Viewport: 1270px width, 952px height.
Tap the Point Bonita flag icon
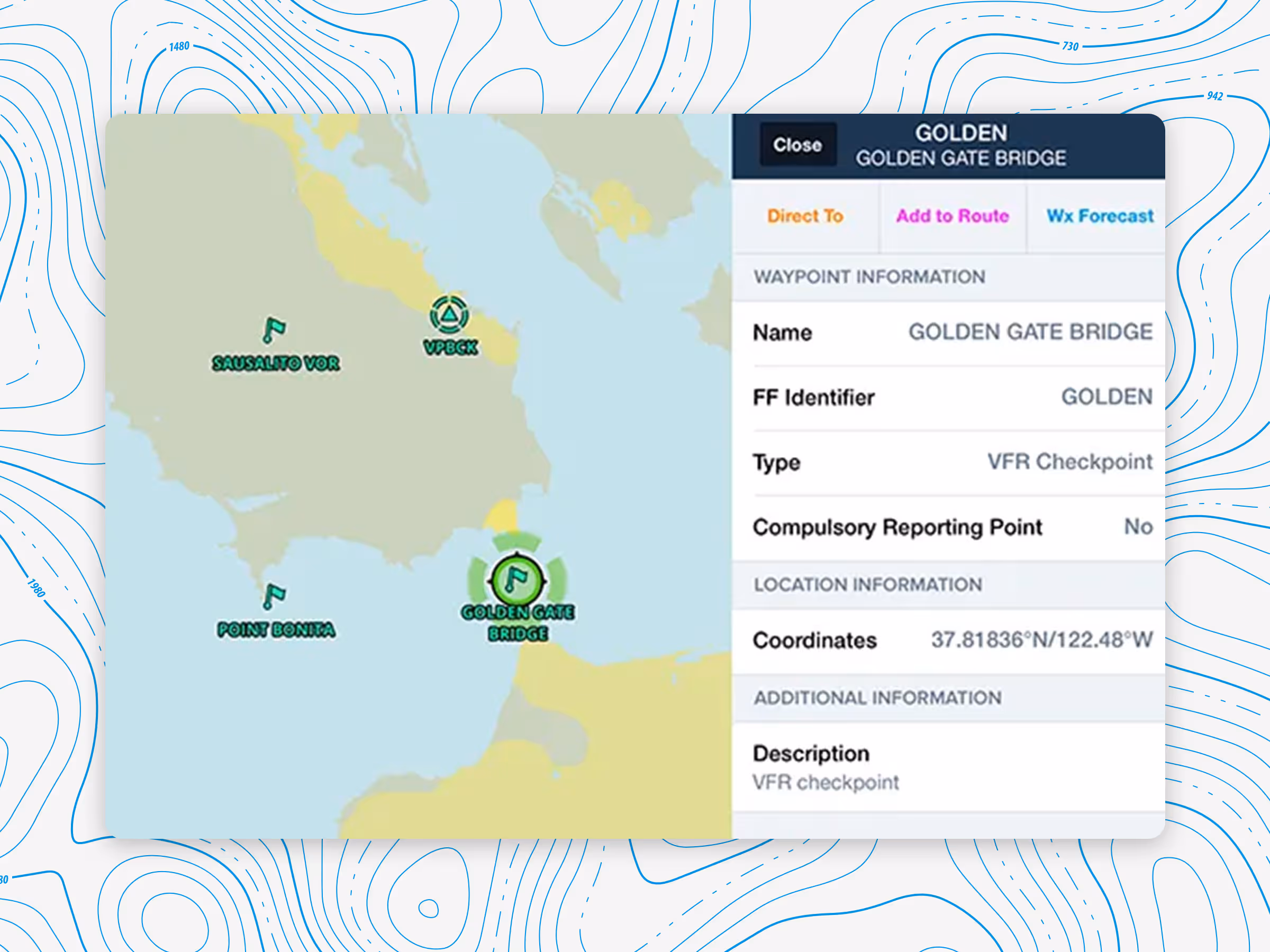click(x=274, y=596)
